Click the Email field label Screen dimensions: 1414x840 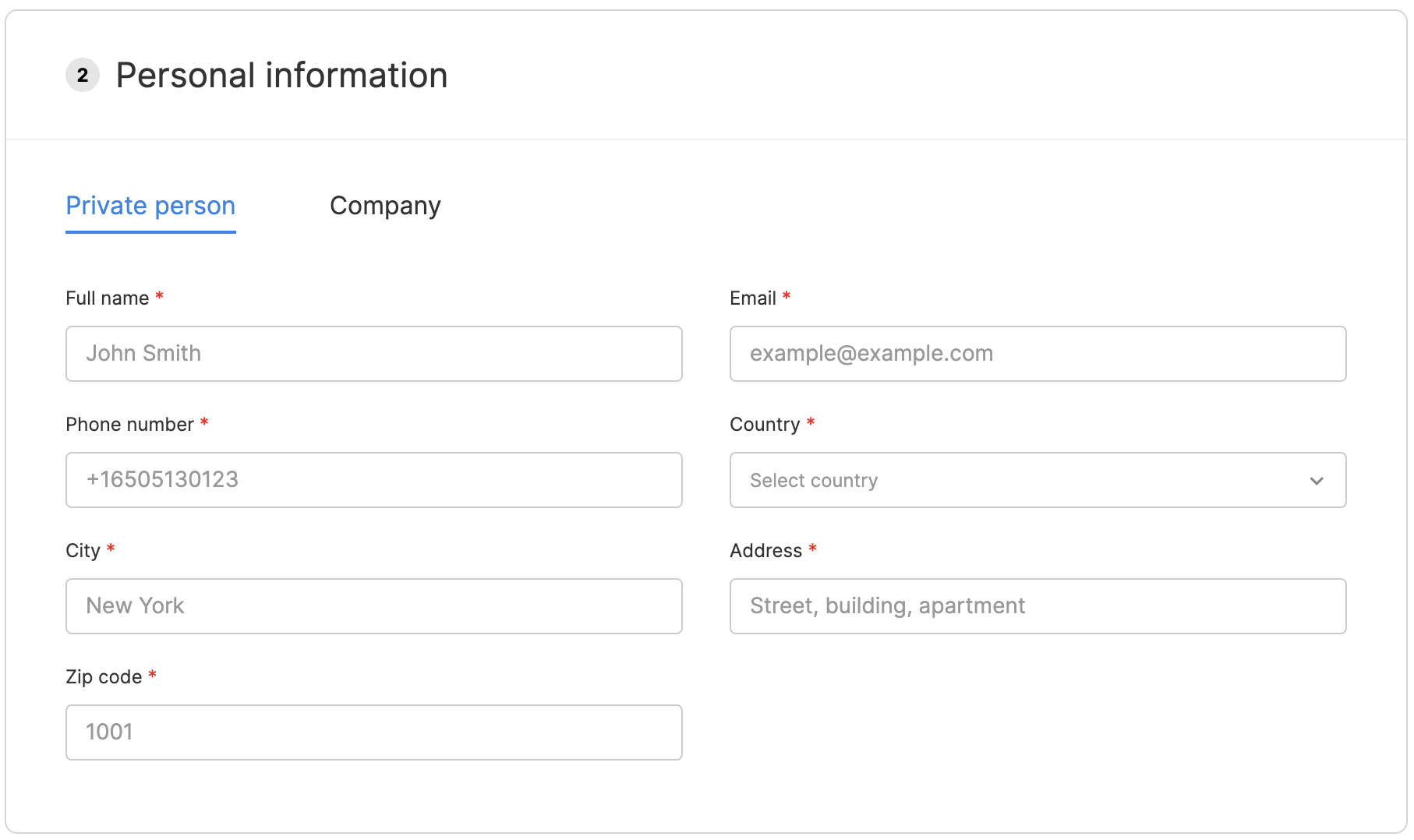click(752, 298)
